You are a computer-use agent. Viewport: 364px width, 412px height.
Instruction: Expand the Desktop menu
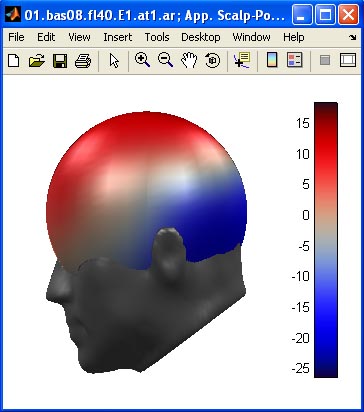click(201, 37)
